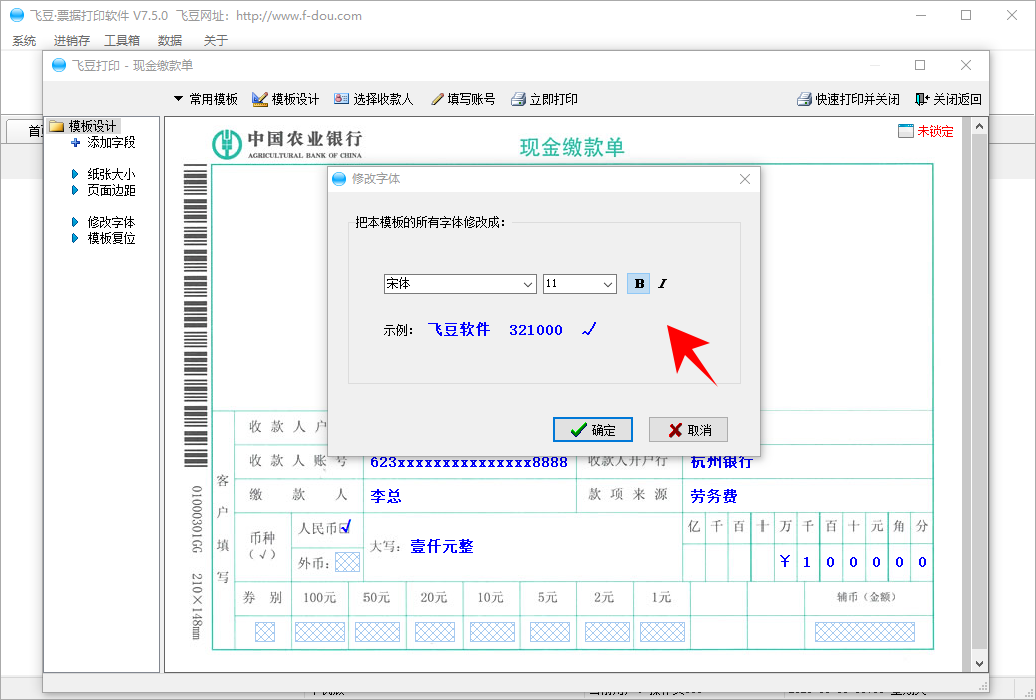Click the hatched field under 5元

(x=550, y=632)
